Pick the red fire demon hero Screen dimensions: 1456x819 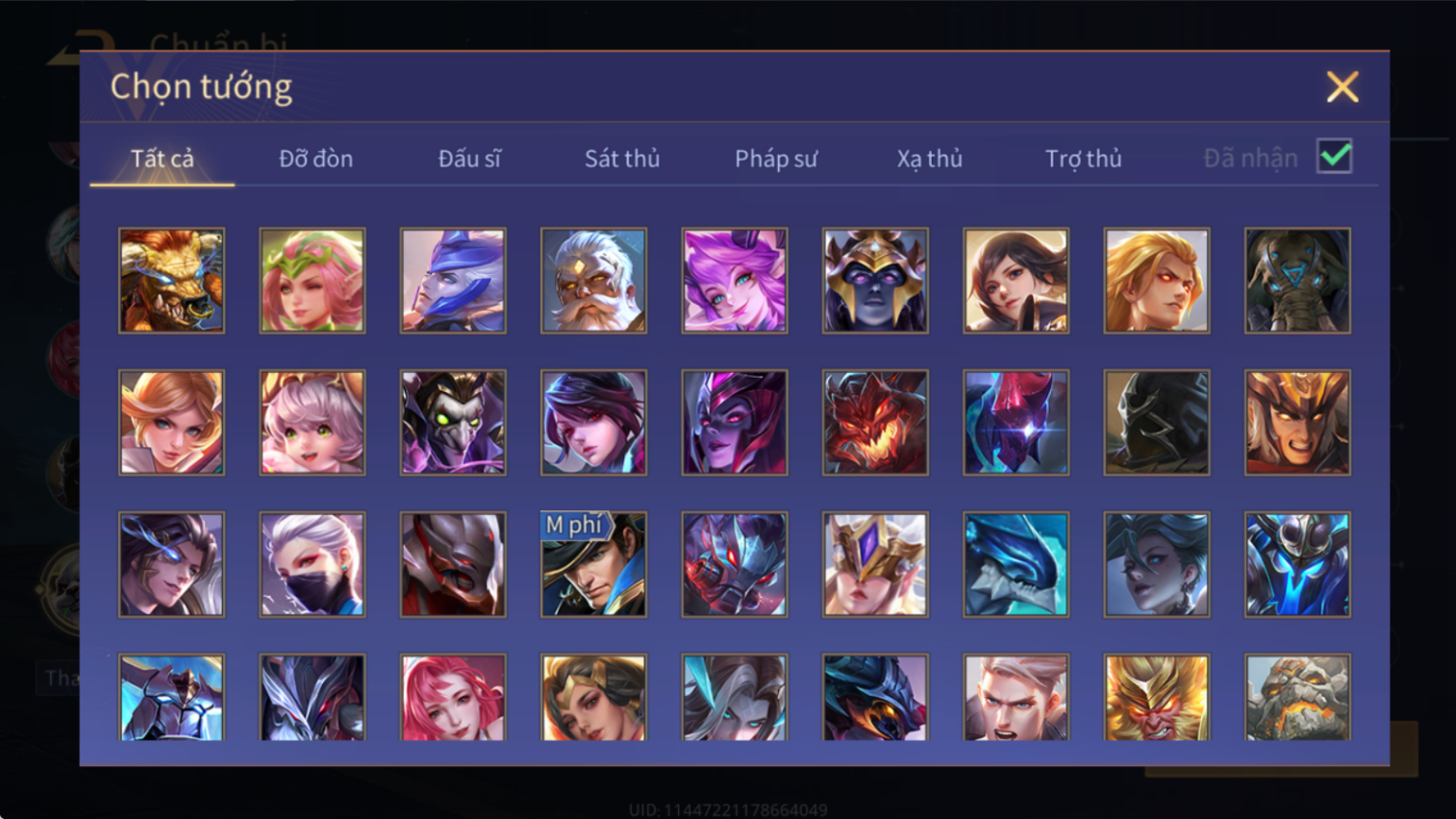coord(875,423)
